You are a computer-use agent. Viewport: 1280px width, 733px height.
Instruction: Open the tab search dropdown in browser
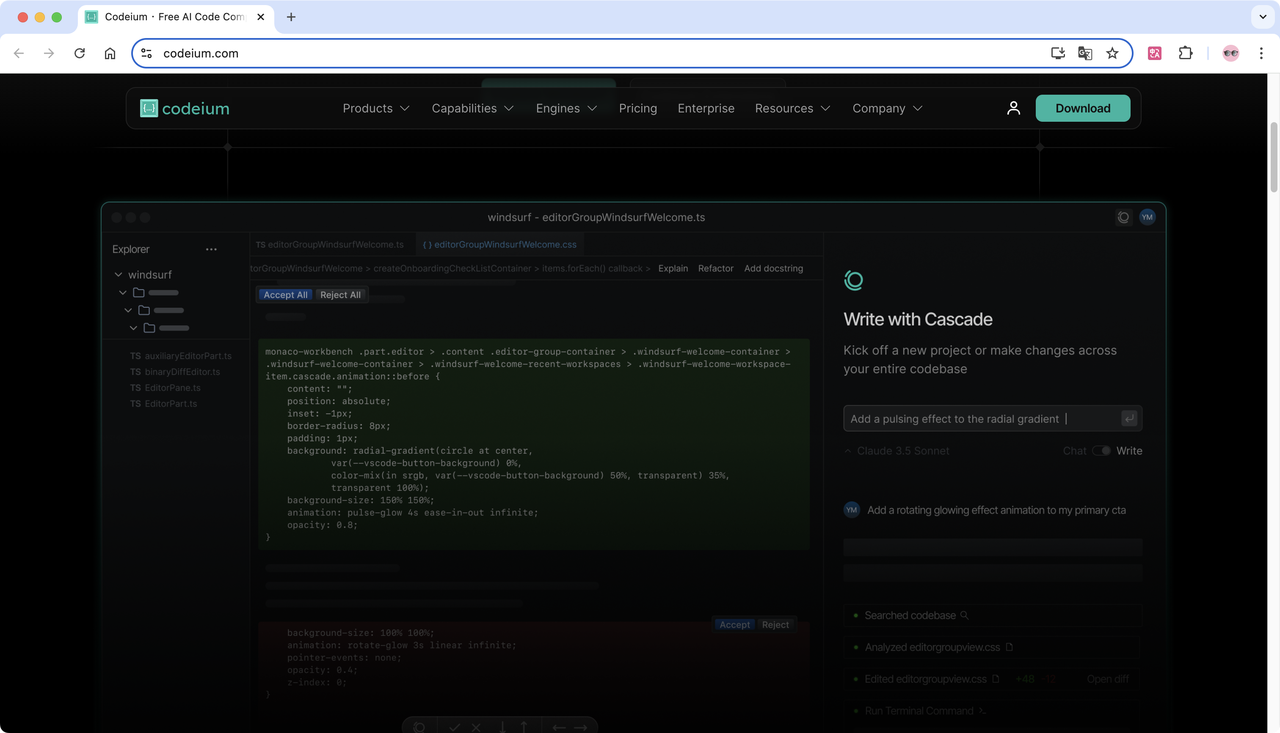click(x=1262, y=17)
